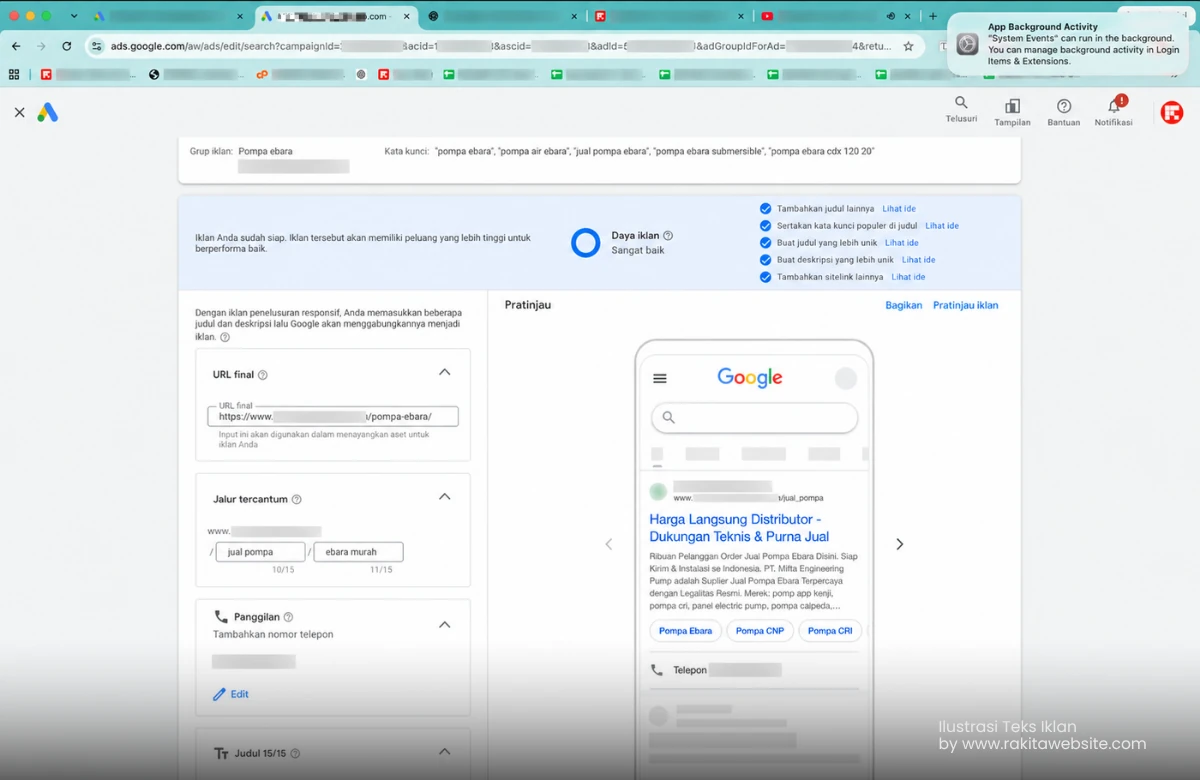Click browser forward arrow

[41, 46]
